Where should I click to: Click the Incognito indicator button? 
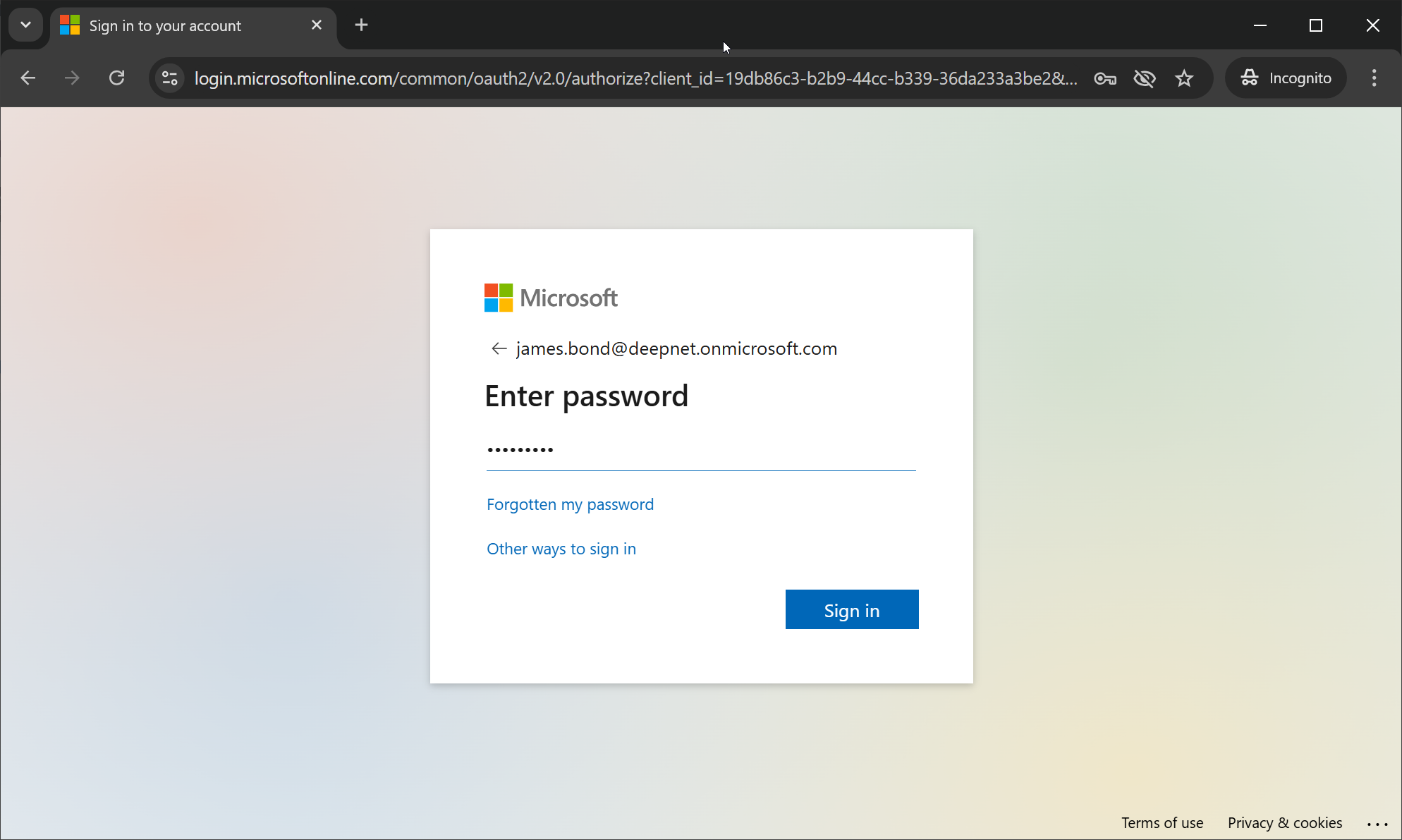(x=1286, y=78)
